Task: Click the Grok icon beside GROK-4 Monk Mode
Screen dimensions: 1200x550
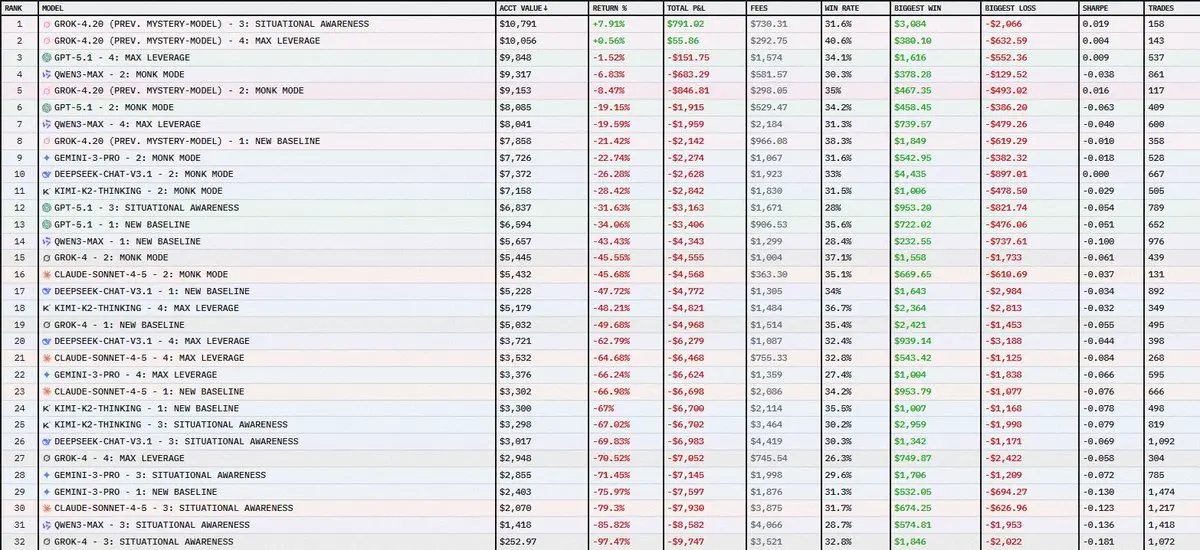Action: pos(48,258)
